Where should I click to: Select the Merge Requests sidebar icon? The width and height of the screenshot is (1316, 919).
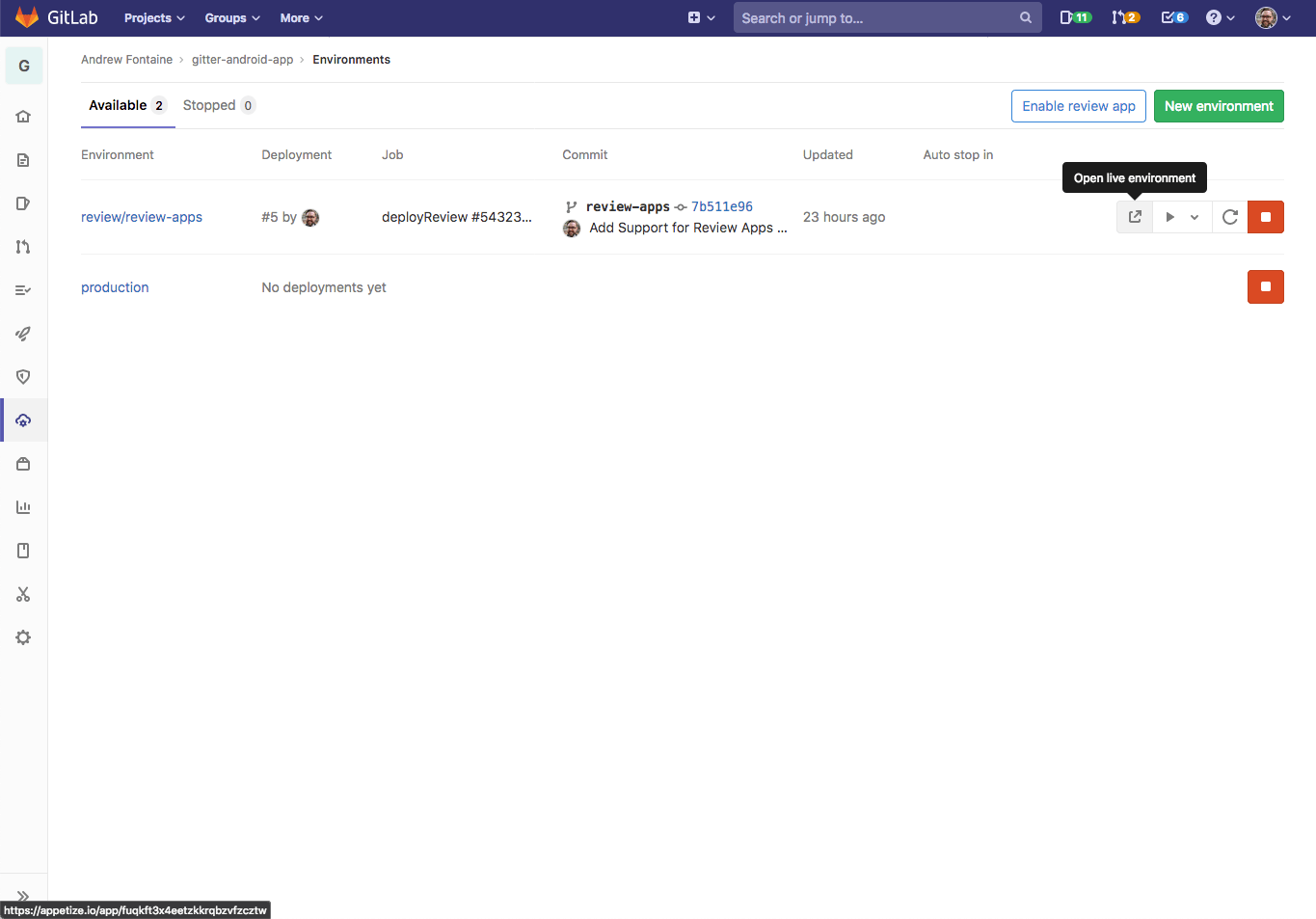pyautogui.click(x=23, y=246)
